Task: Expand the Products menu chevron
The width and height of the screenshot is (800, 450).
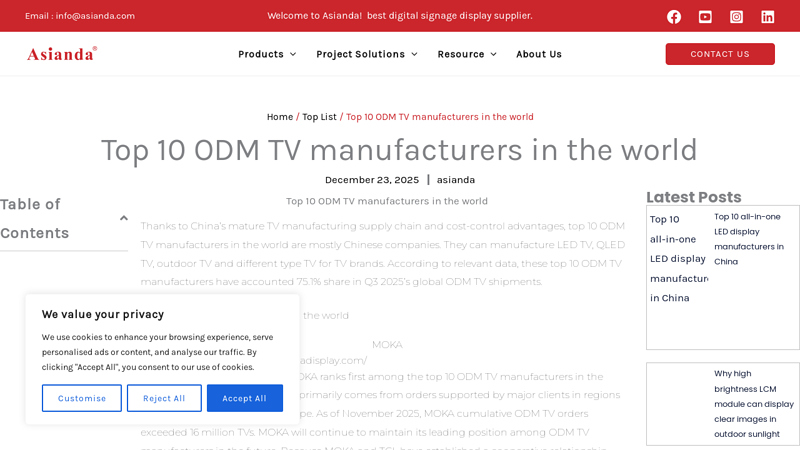Action: pos(293,54)
